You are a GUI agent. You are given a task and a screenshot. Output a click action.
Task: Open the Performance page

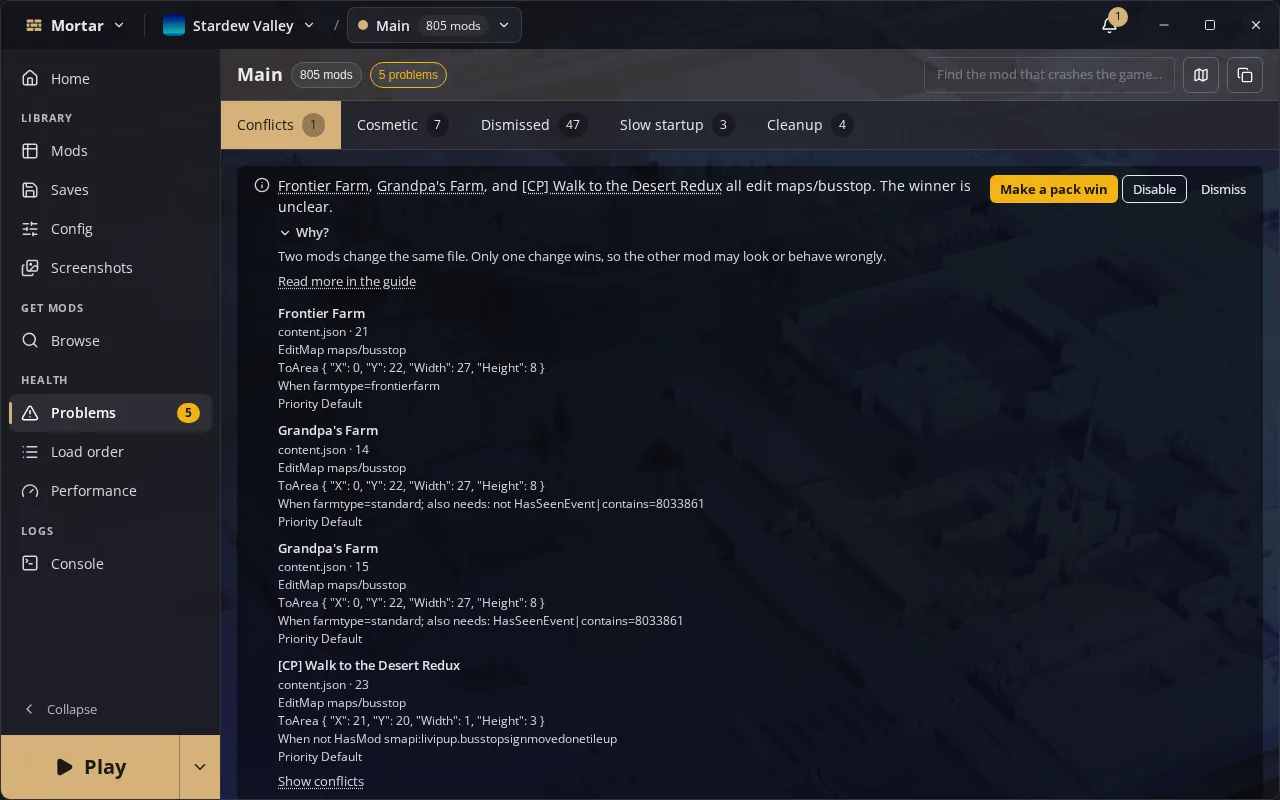pos(110,491)
